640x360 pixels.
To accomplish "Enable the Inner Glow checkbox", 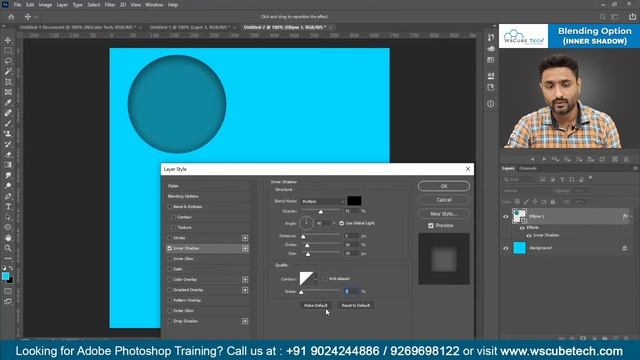I will click(x=169, y=259).
